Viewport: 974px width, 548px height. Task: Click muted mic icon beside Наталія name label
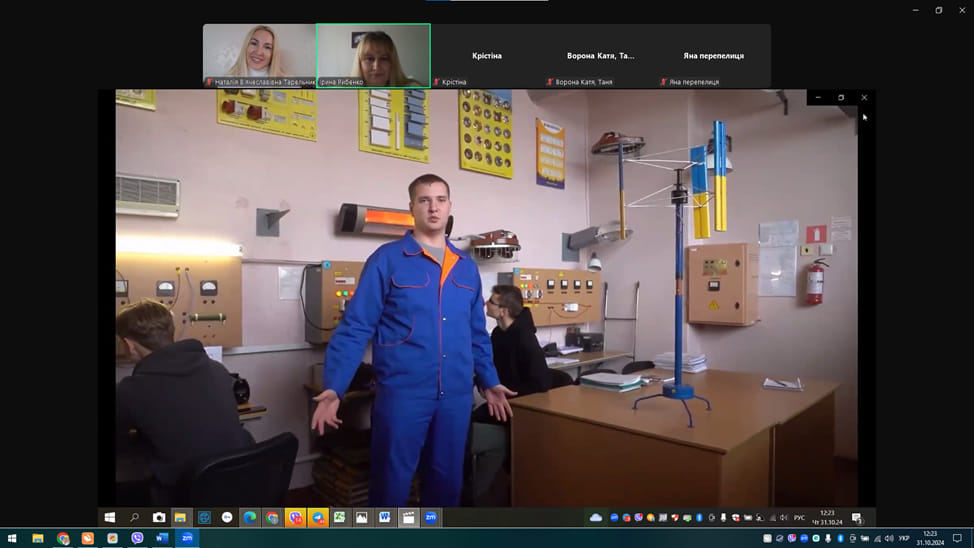[209, 82]
